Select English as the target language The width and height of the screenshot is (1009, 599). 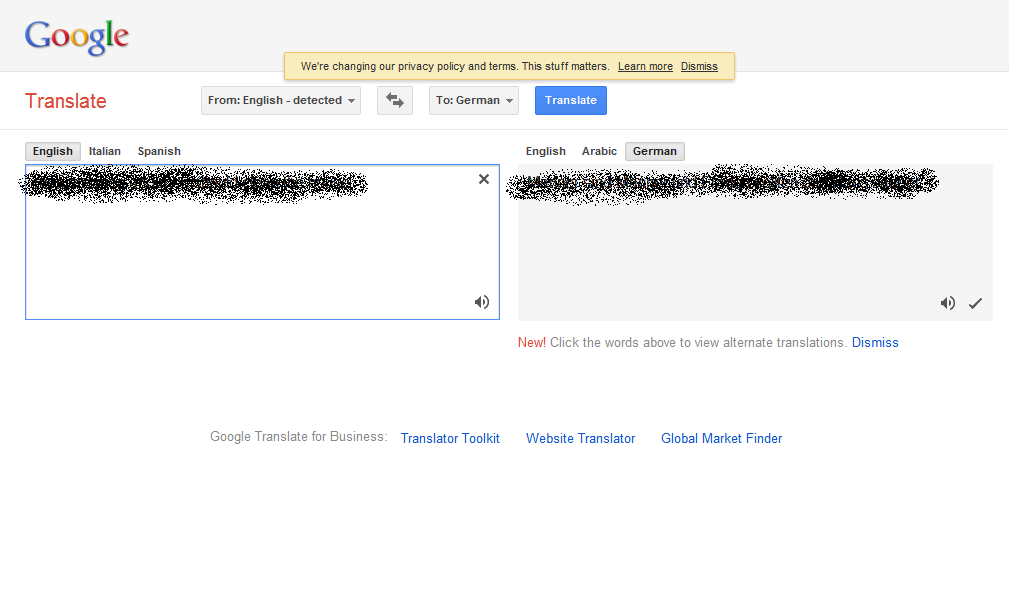pos(546,151)
